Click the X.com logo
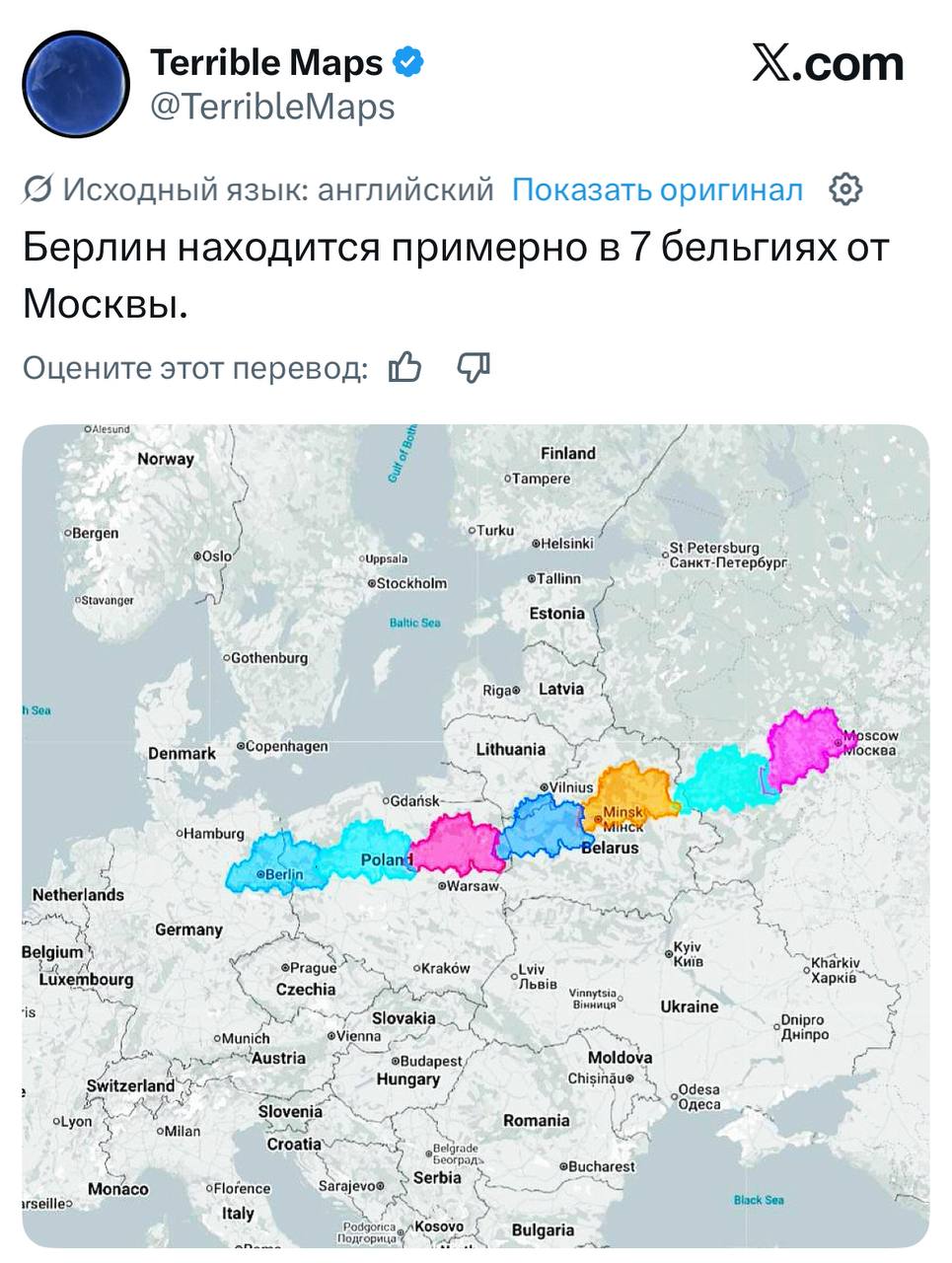This screenshot has width=952, height=1263. coord(828,63)
